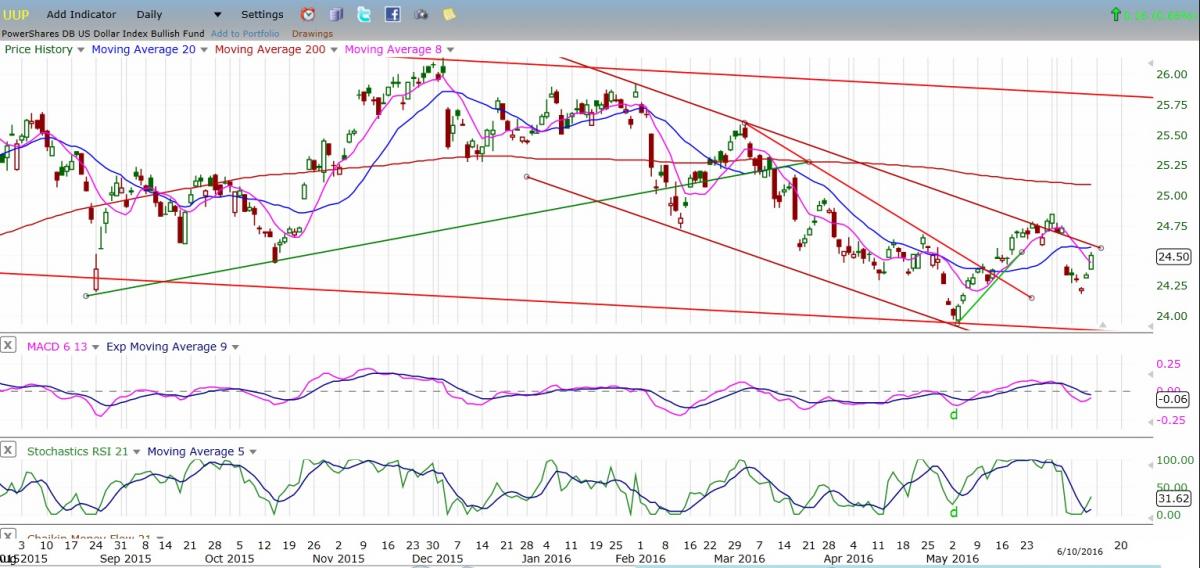Open the MACD 6 13 settings dropdown
The height and width of the screenshot is (568, 1200).
[x=96, y=347]
